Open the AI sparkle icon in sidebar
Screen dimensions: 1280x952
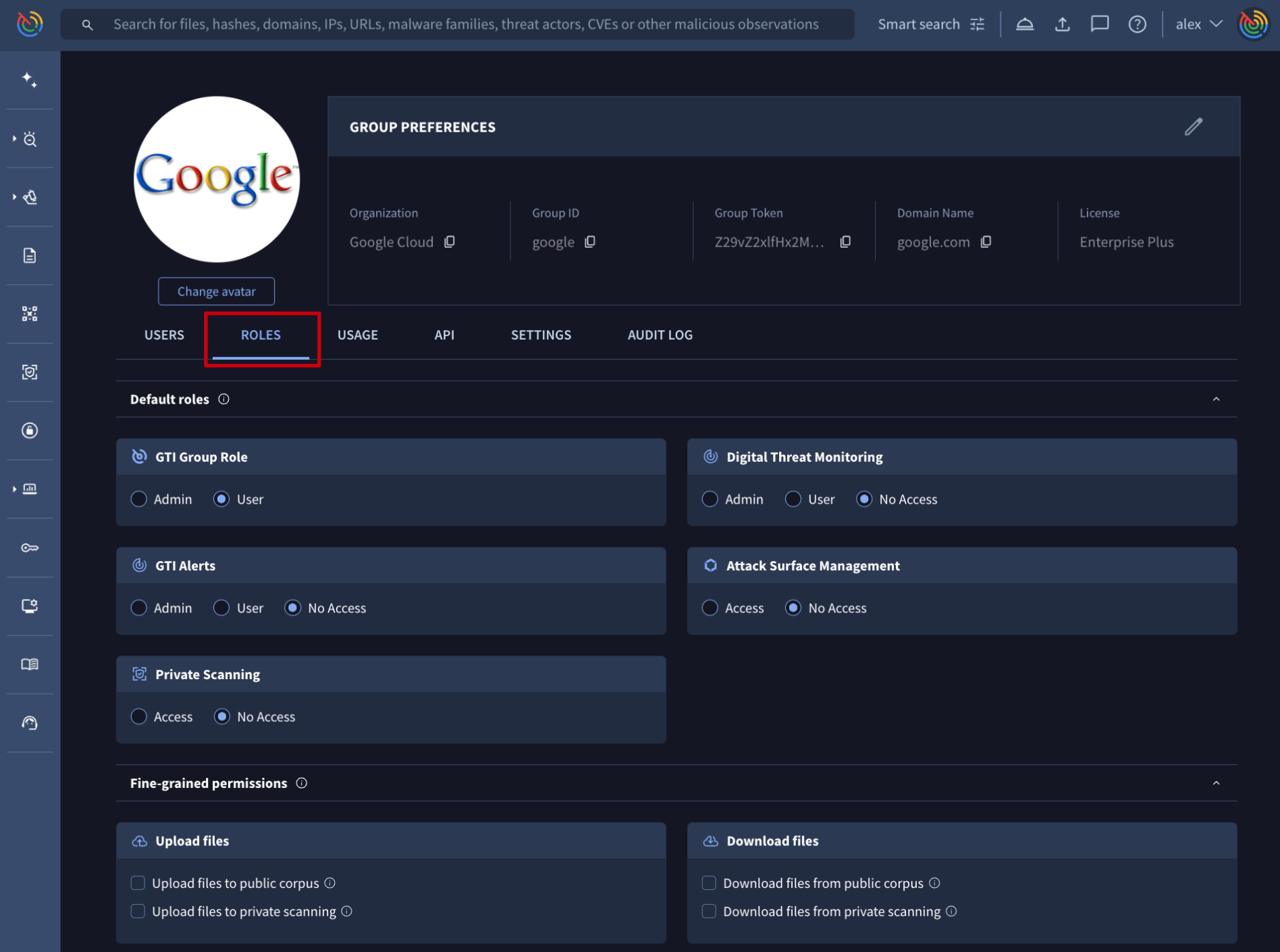[x=30, y=80]
